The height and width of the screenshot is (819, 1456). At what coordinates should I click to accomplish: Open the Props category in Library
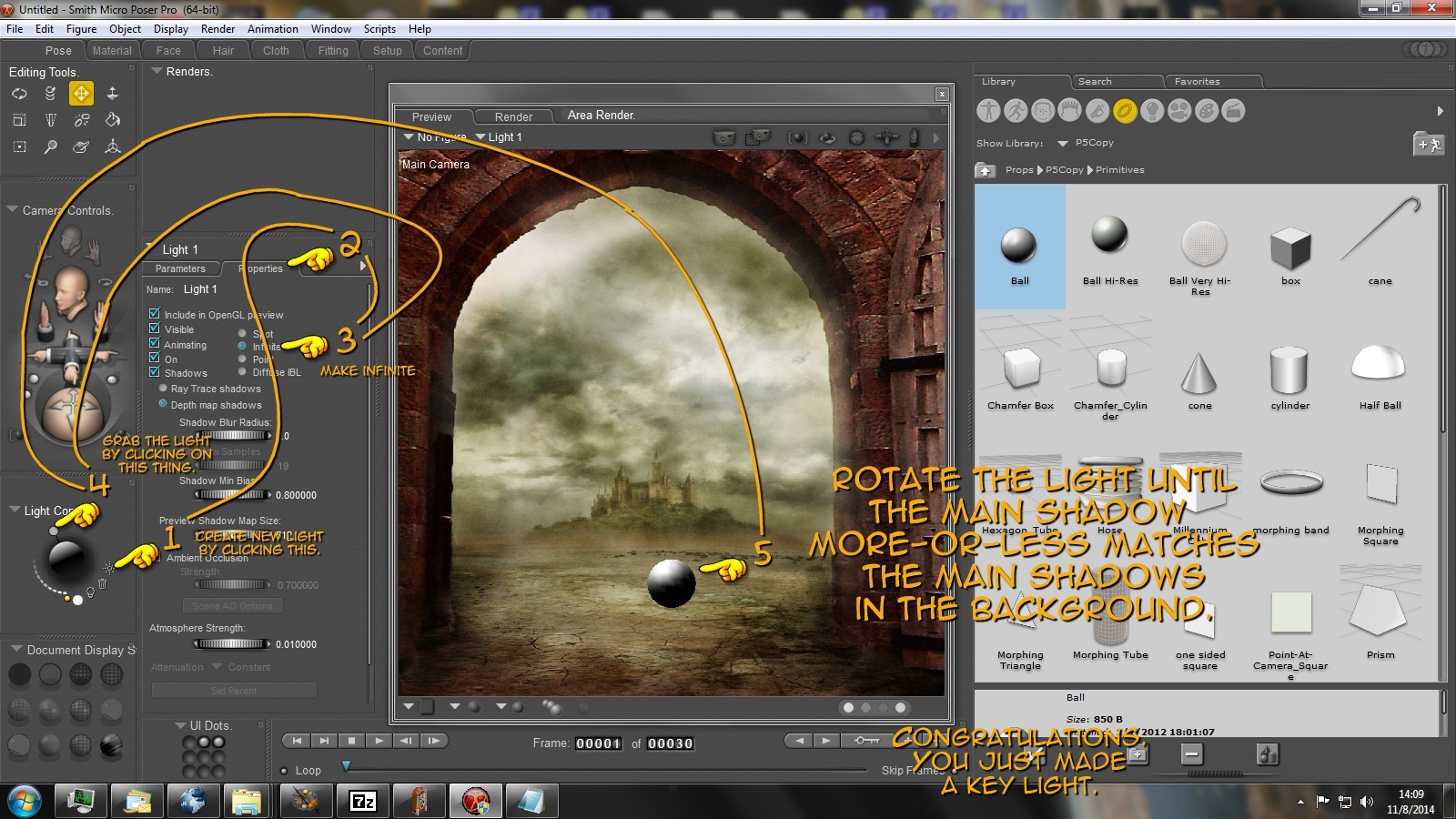tap(1125, 111)
